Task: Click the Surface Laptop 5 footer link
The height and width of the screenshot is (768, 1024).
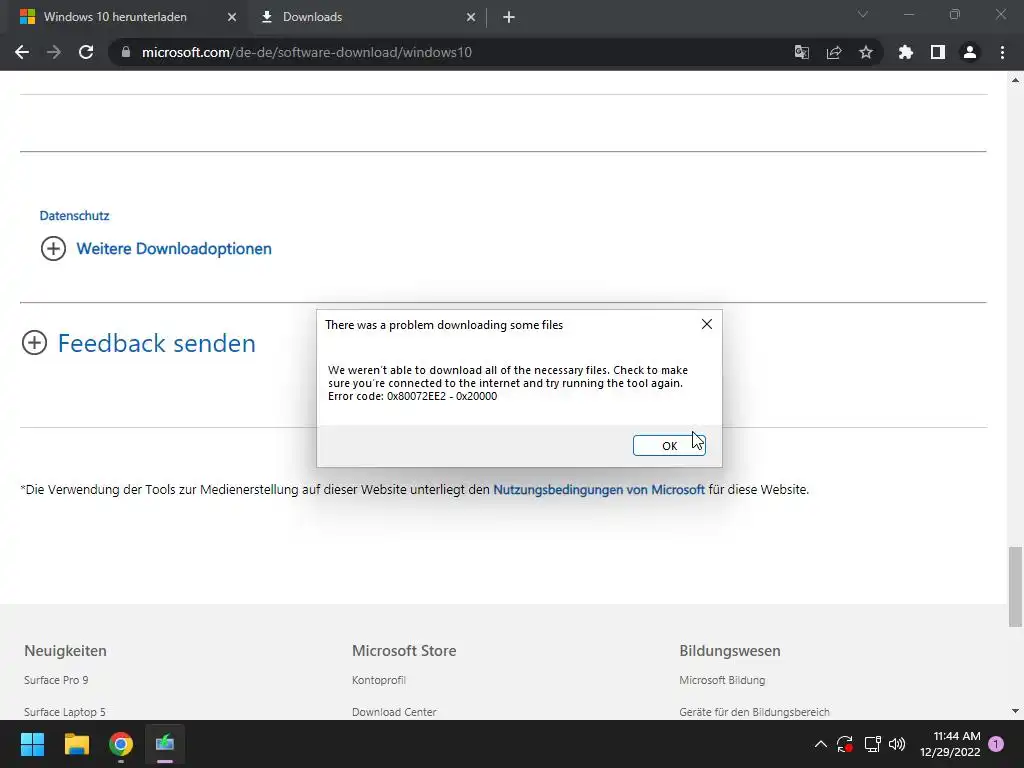Action: [65, 712]
